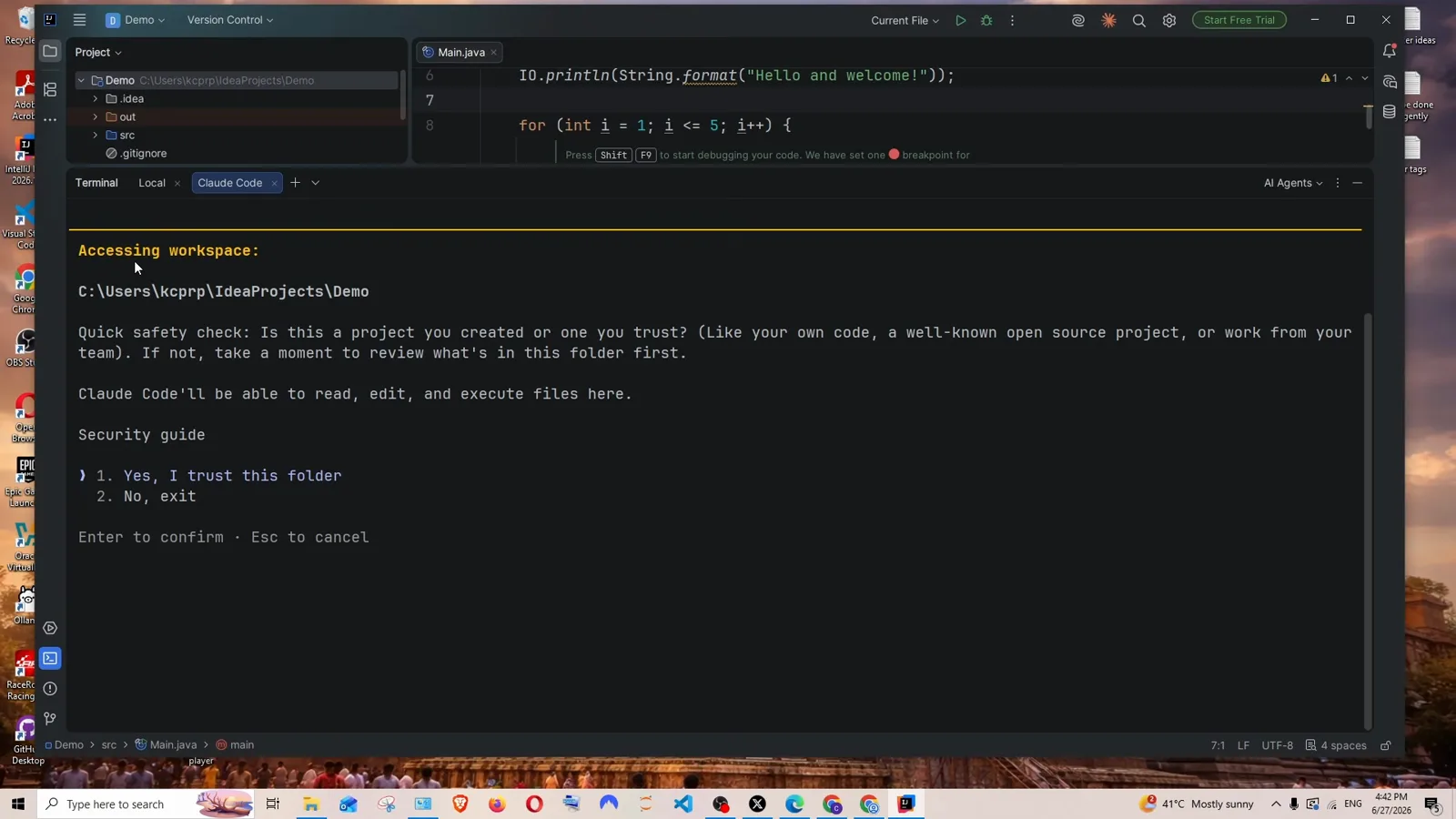Toggle the read-only lock in the status bar
The width and height of the screenshot is (1456, 819).
tap(1386, 745)
